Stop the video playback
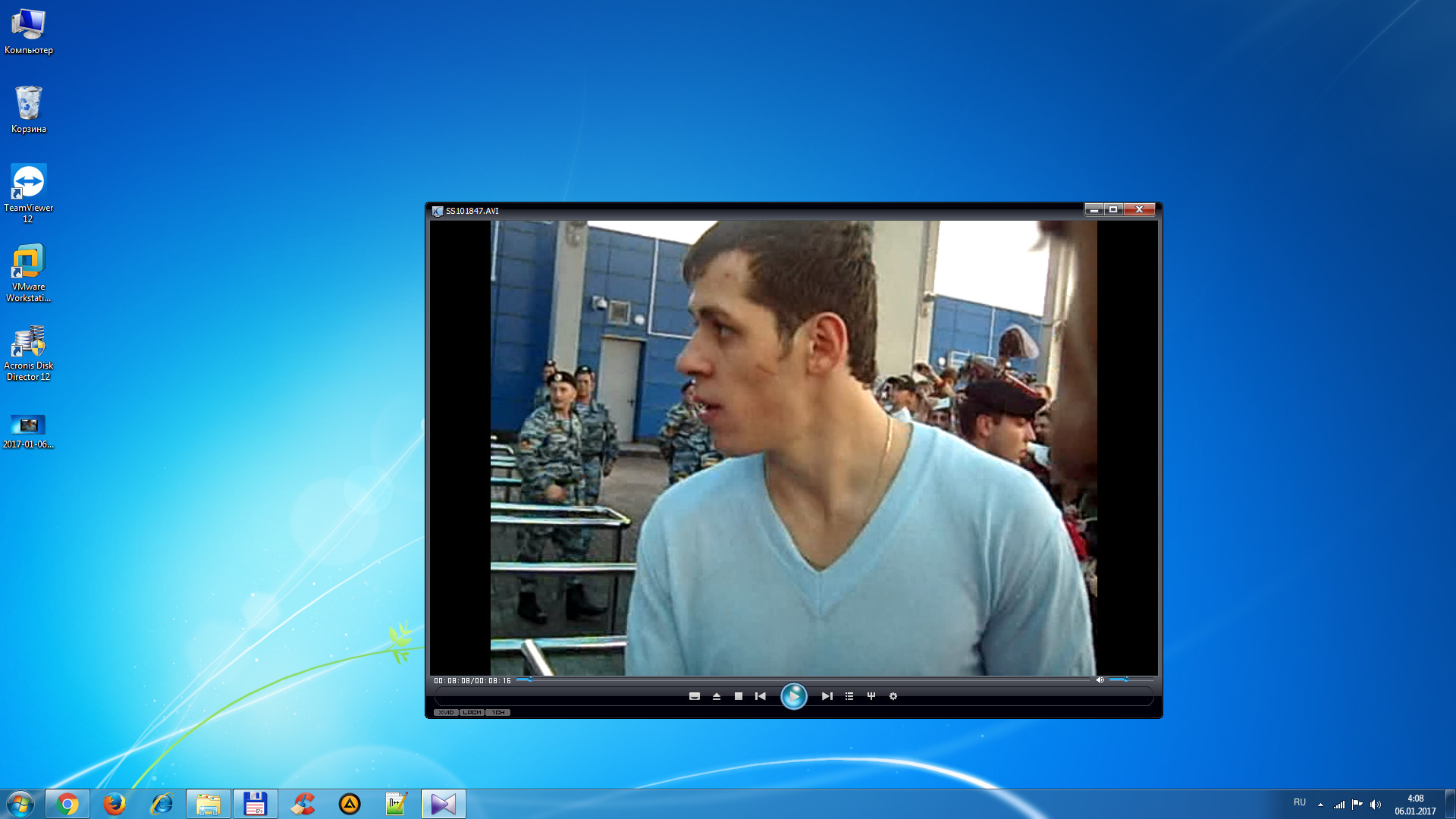Image resolution: width=1456 pixels, height=819 pixels. [738, 696]
